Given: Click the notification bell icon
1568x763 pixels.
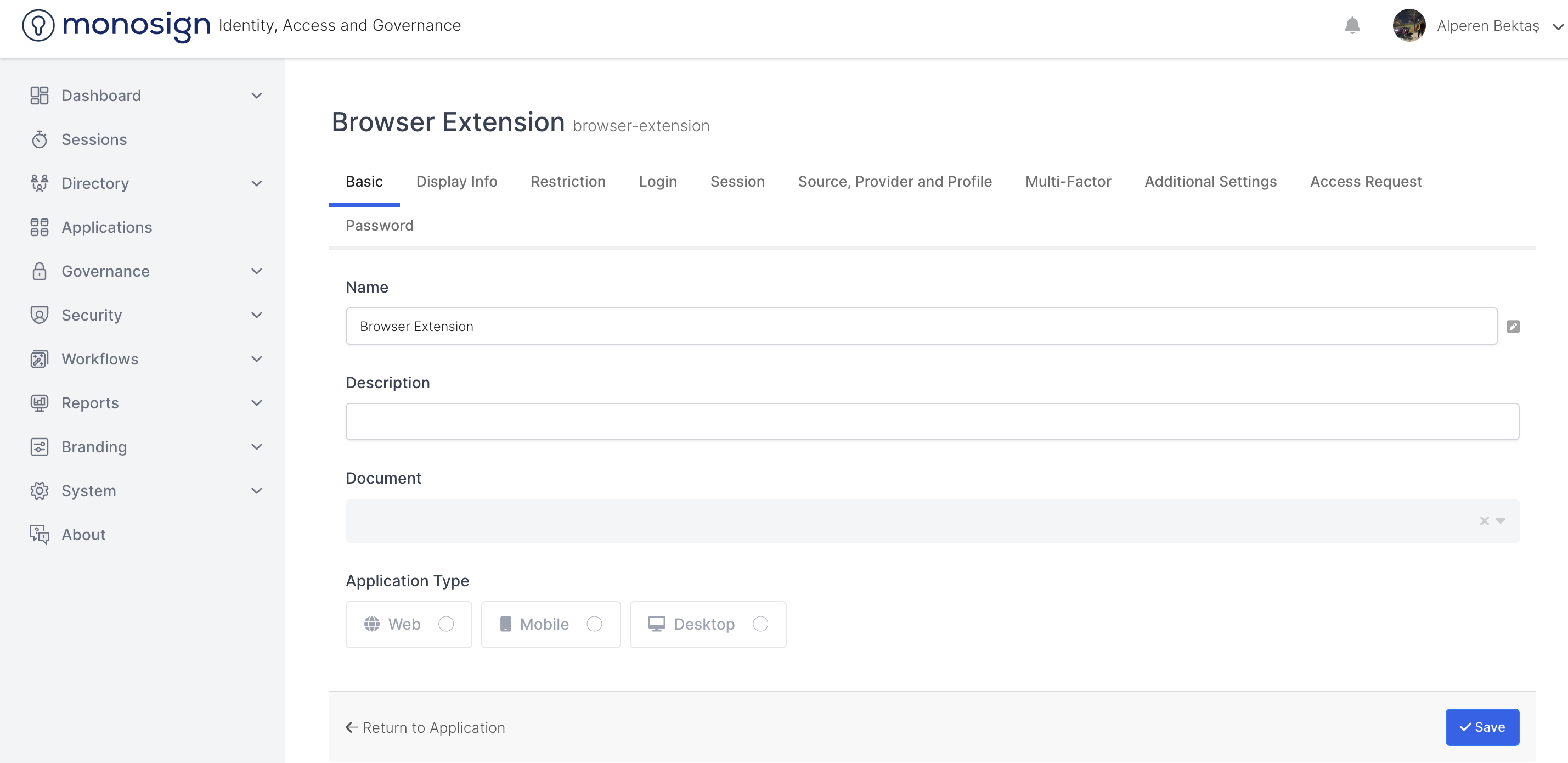Looking at the screenshot, I should pyautogui.click(x=1352, y=25).
